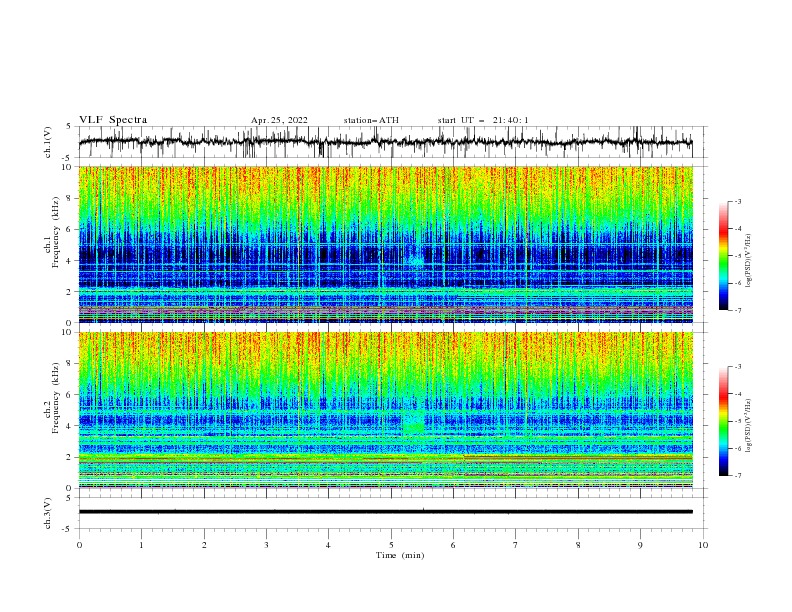The image size is (792, 612).
Task: Click the '8' kHz tick on ch.1 spectrogram
Action: click(71, 198)
